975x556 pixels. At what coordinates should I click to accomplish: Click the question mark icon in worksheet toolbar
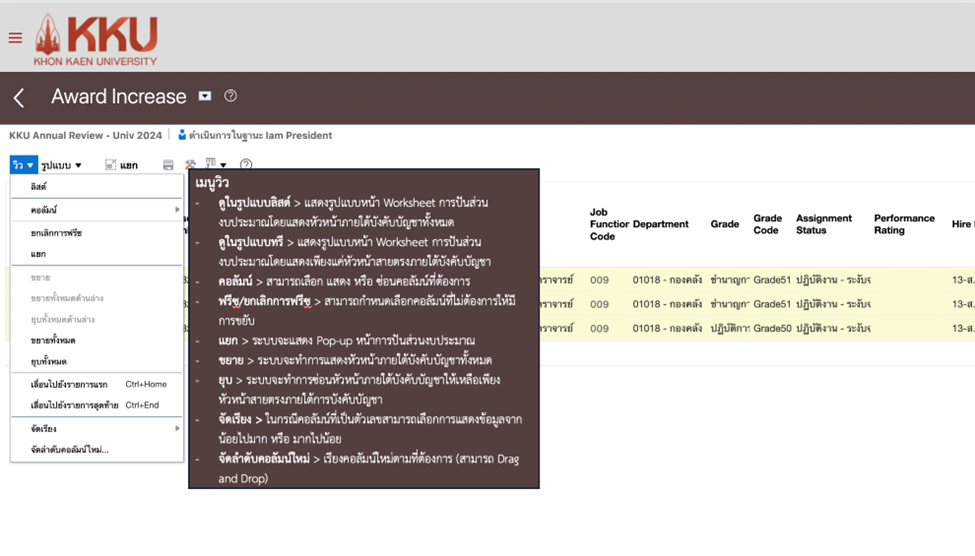coord(246,165)
